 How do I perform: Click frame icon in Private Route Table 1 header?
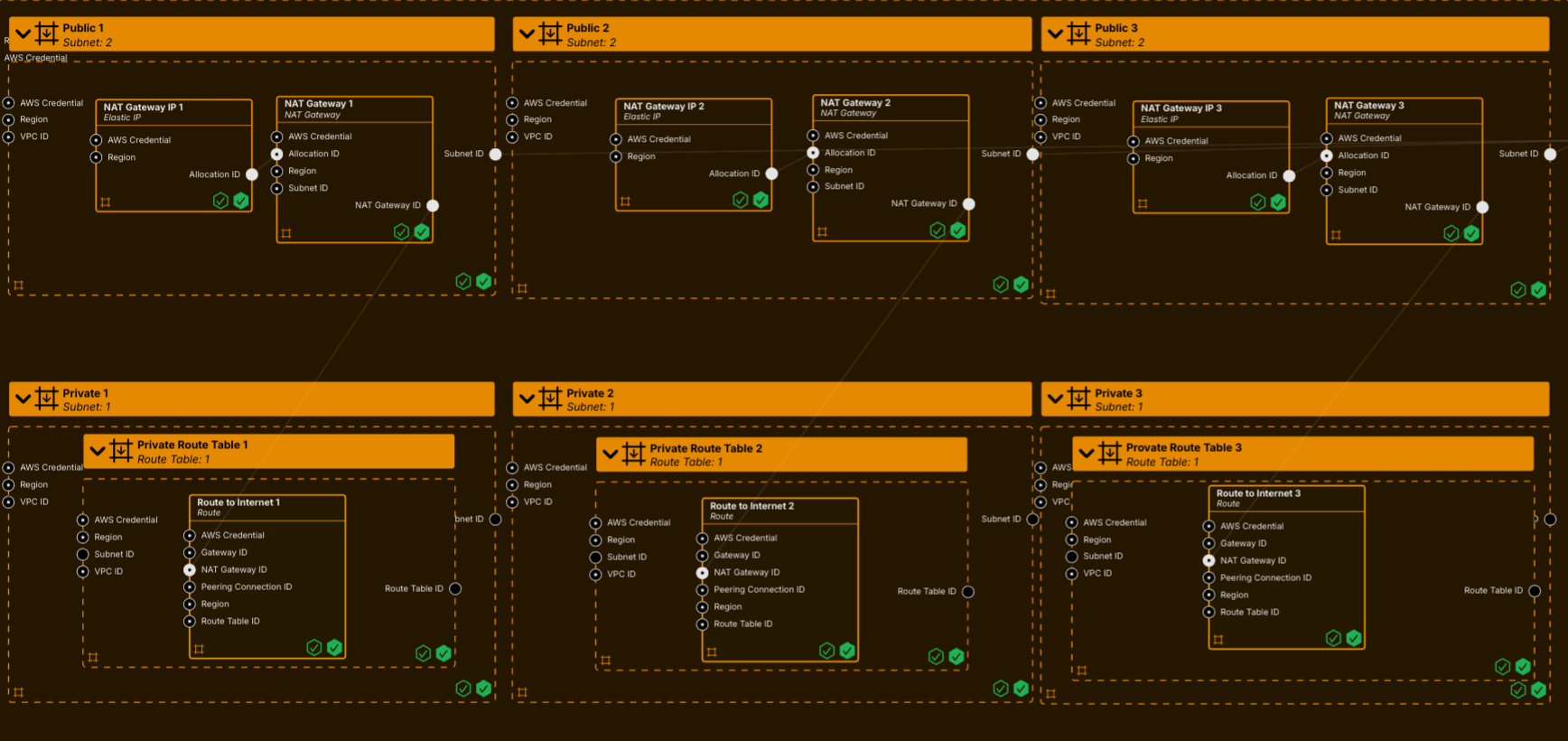(x=121, y=451)
